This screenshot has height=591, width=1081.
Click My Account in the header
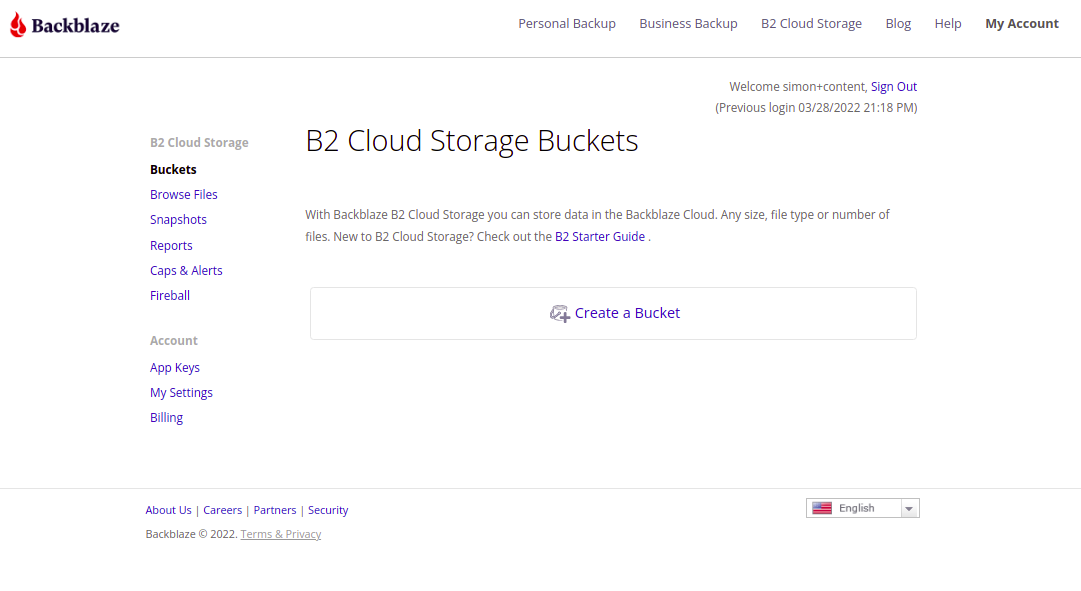[x=1021, y=24]
